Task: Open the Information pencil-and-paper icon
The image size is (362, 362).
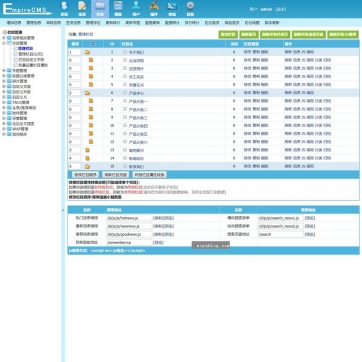Action: (x=82, y=9)
